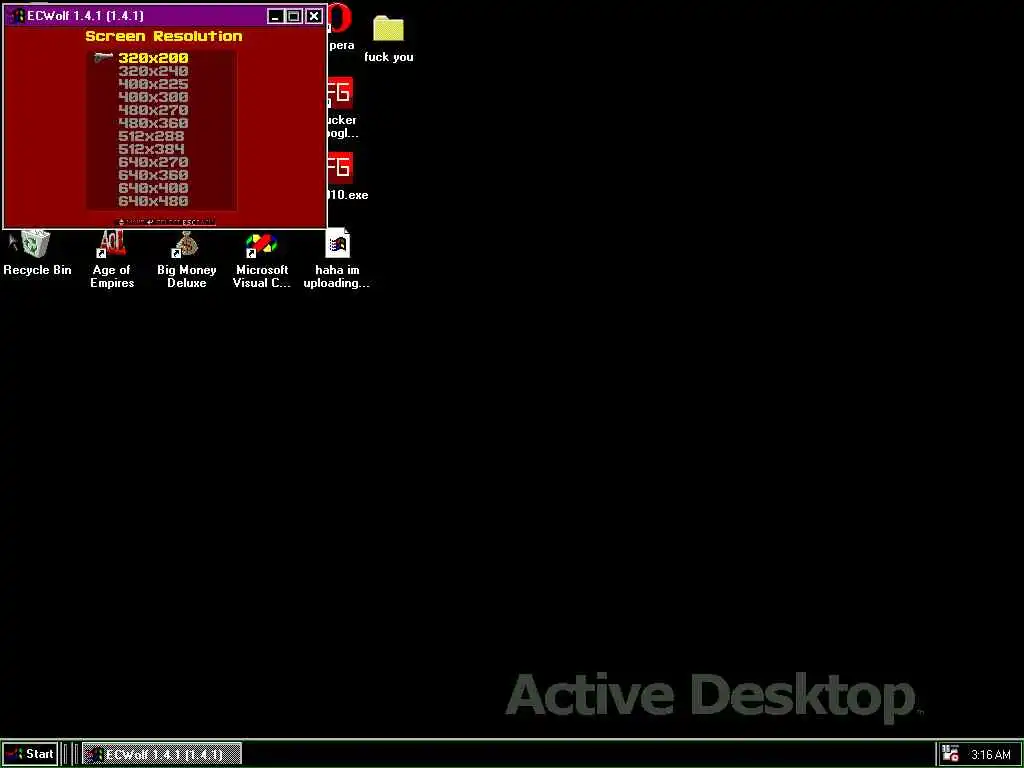Pick the 400x225 resolution entry
This screenshot has width=1024, height=768.
[x=153, y=84]
